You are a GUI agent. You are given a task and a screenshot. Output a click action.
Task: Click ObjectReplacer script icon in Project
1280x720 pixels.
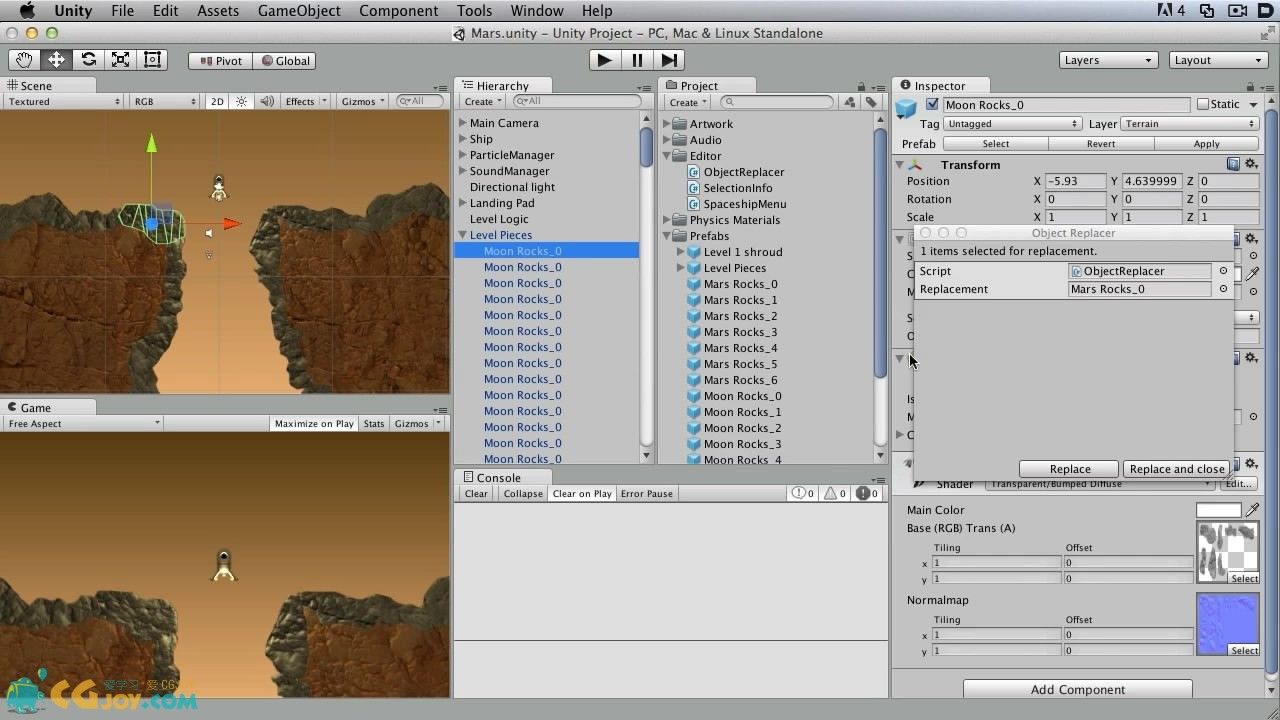click(694, 172)
